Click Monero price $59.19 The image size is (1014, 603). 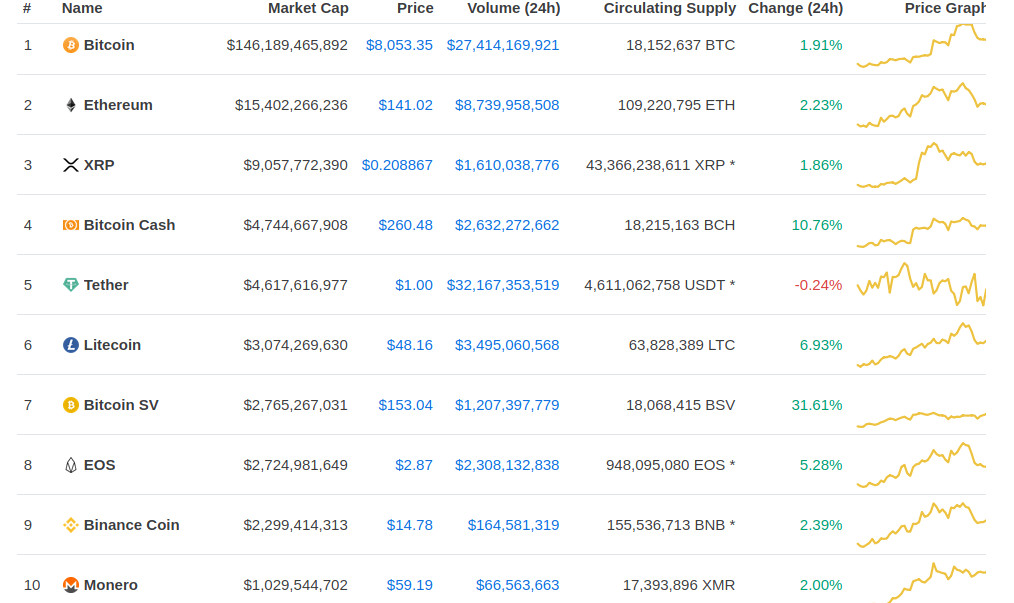tap(409, 585)
